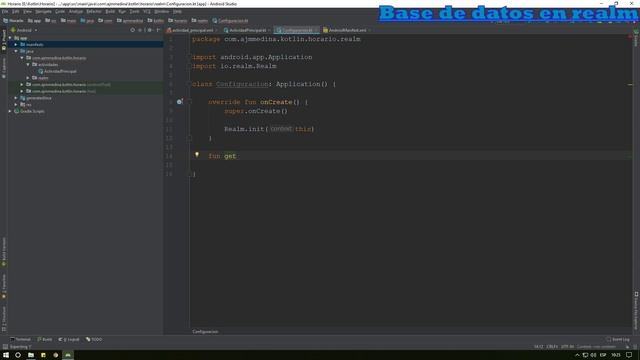Expand the androidTest package arrow

tap(22, 84)
